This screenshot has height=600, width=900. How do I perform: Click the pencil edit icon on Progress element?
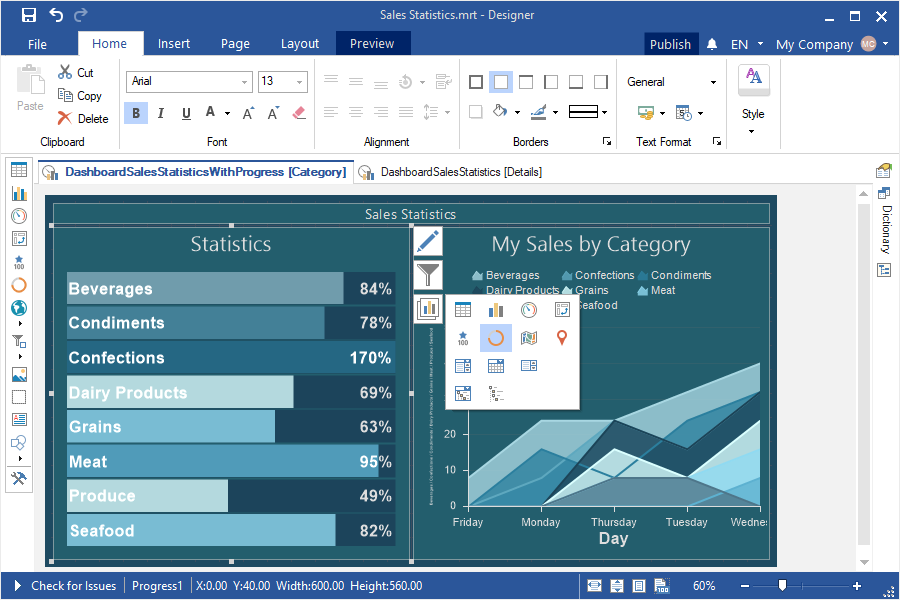tap(428, 242)
